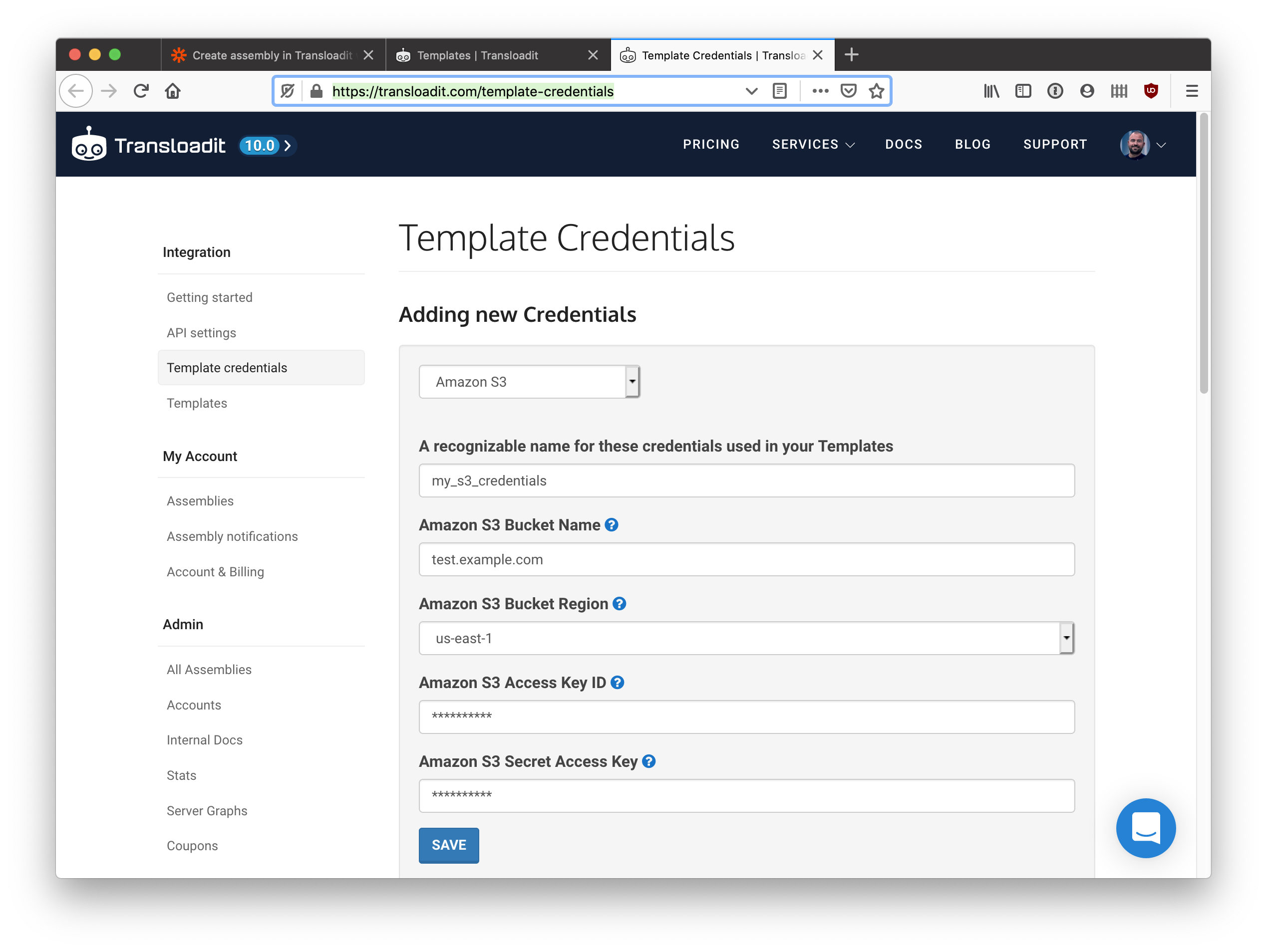This screenshot has width=1267, height=952.
Task: Click the Templates tab in browser
Action: tap(490, 54)
